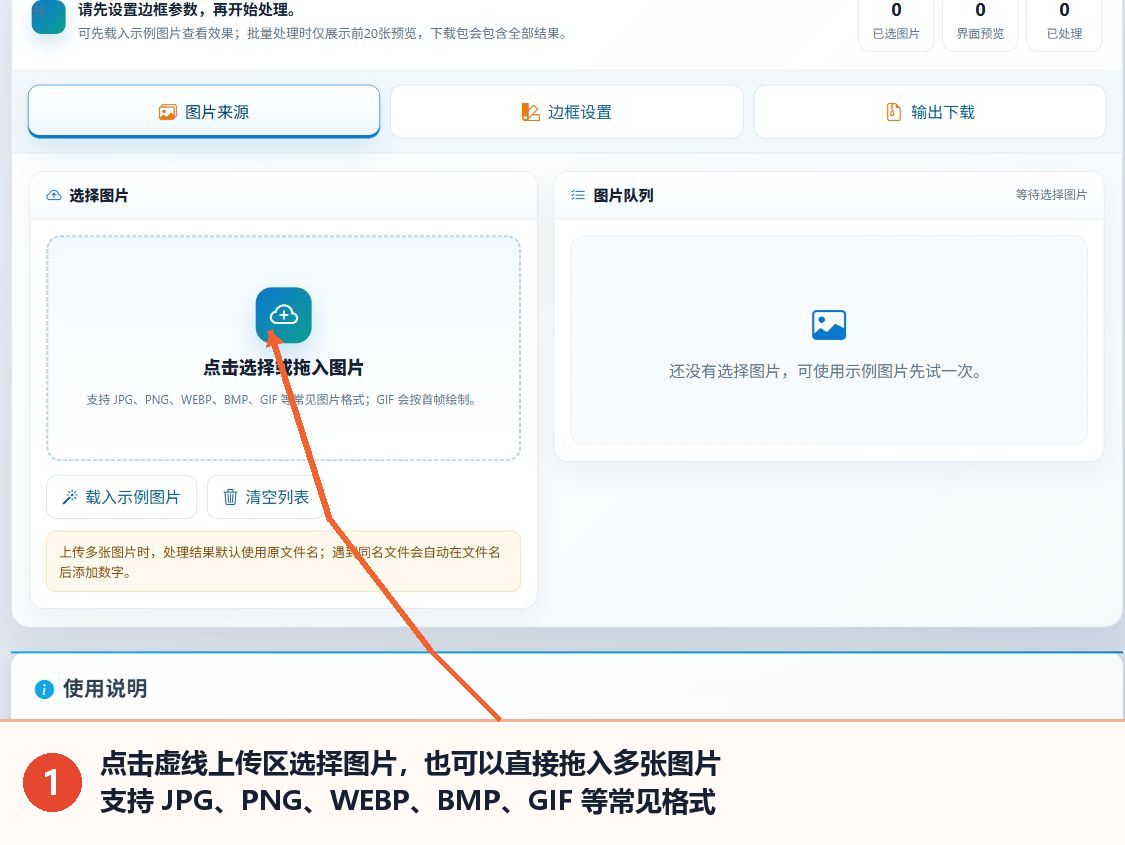Screen dimensions: 1125x845
Task: Click the cloud upload icon in dropzone
Action: pyautogui.click(x=283, y=315)
